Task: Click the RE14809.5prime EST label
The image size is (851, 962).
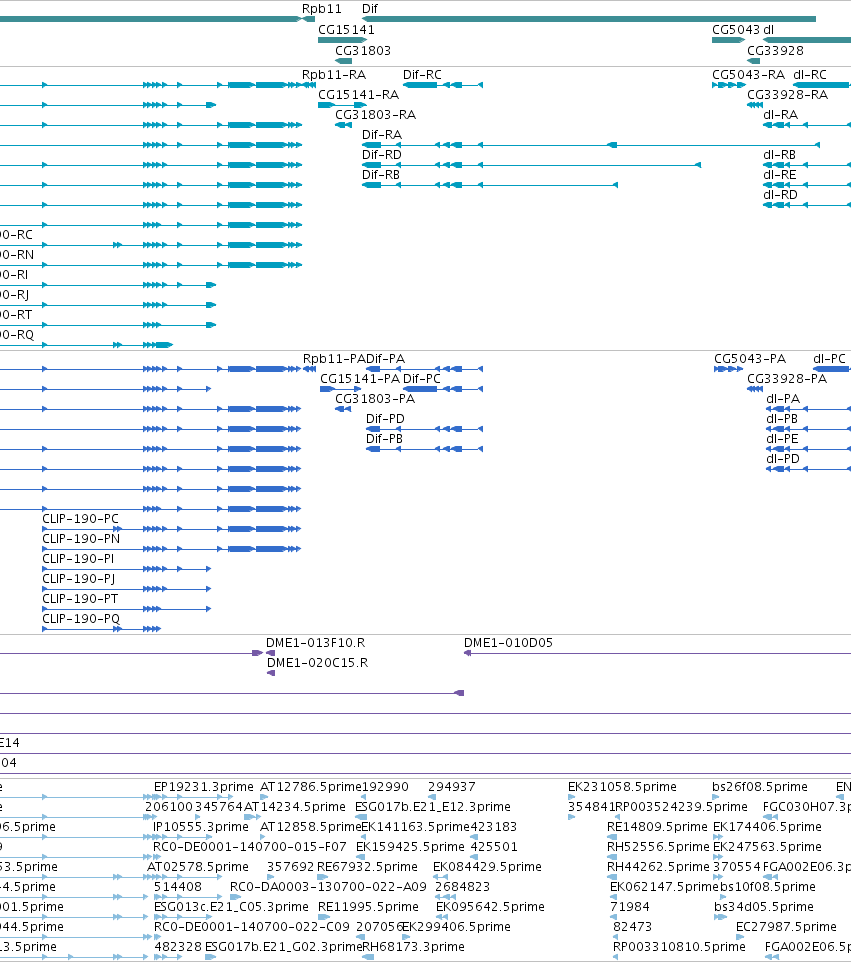Action: 657,826
